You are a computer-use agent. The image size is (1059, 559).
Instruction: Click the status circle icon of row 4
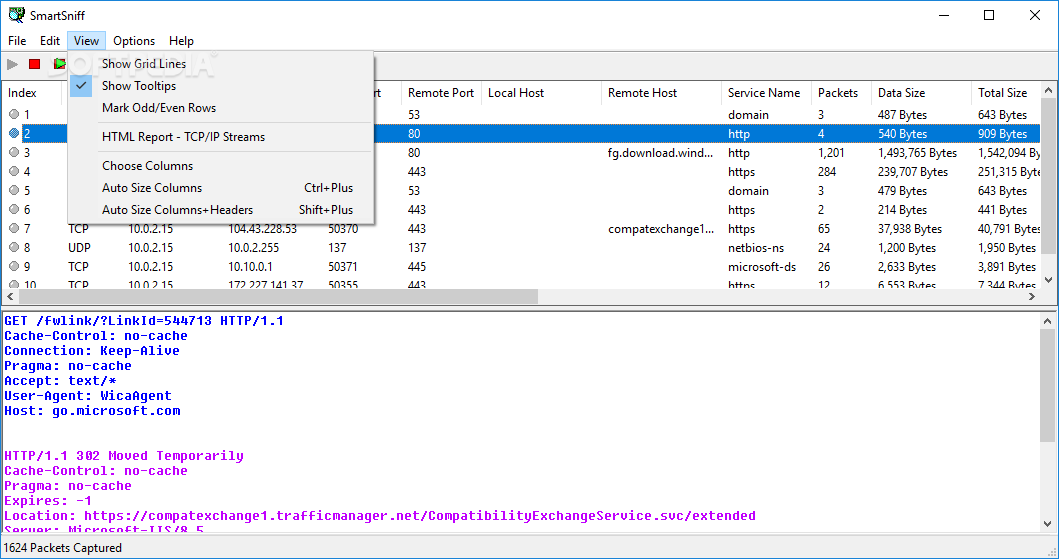[14, 171]
